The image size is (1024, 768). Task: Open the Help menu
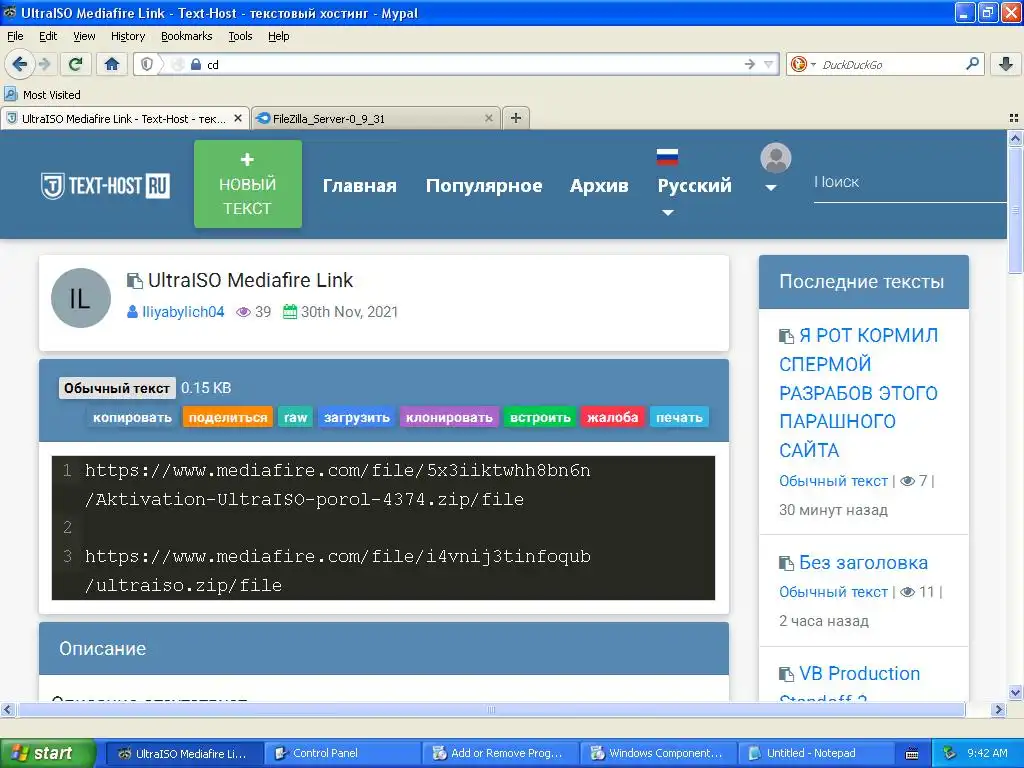pyautogui.click(x=278, y=36)
